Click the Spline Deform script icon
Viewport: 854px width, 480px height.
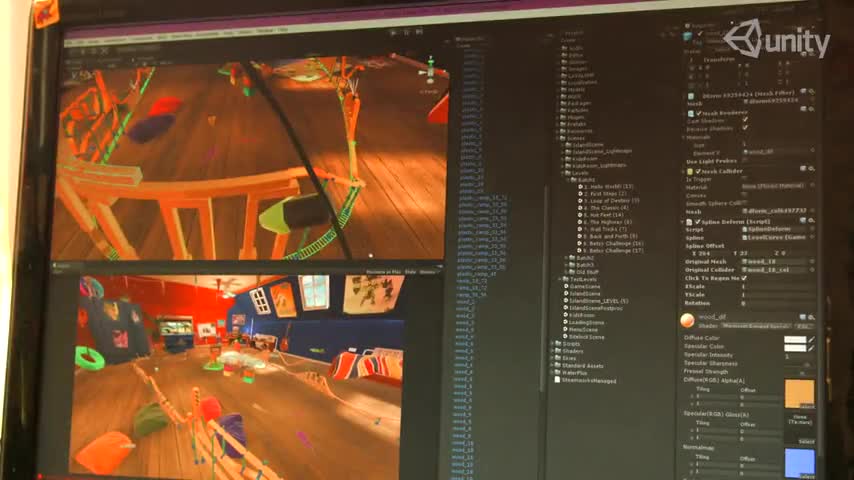pos(689,222)
